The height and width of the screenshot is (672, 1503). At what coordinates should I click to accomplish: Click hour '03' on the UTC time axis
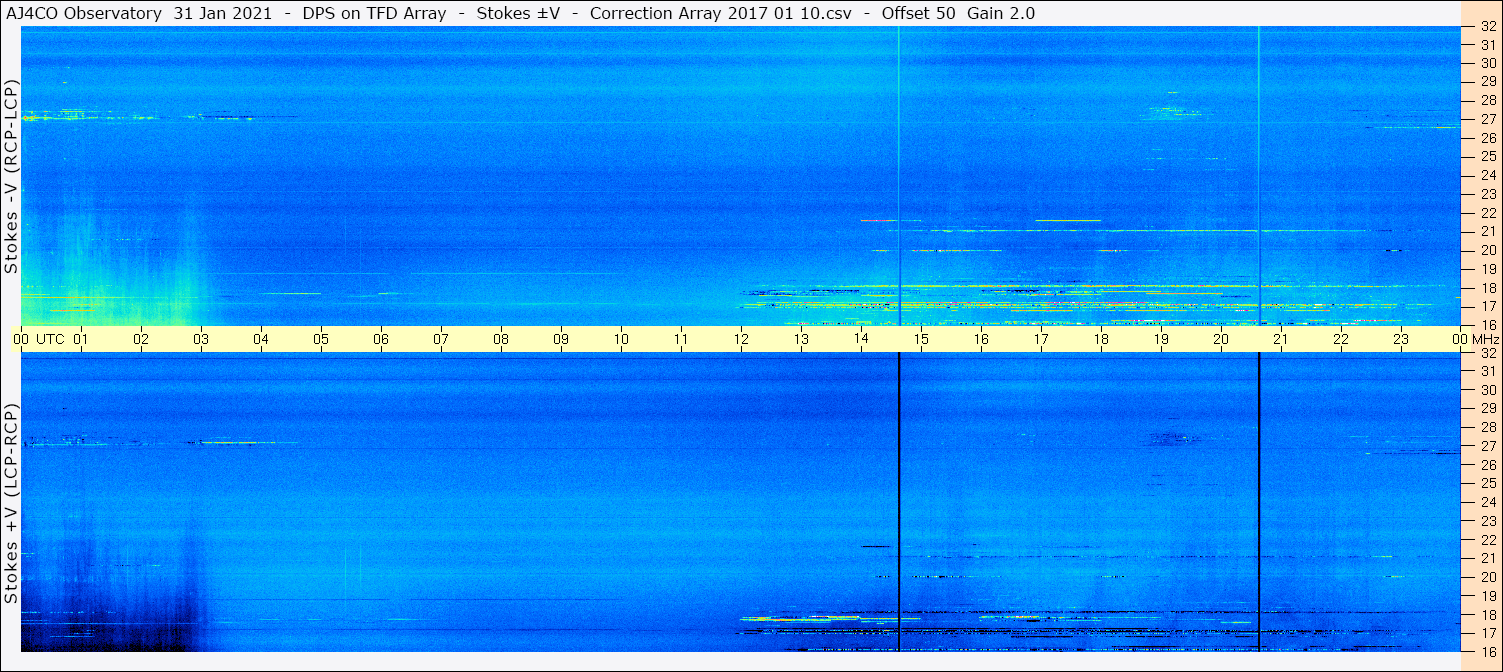coord(201,339)
